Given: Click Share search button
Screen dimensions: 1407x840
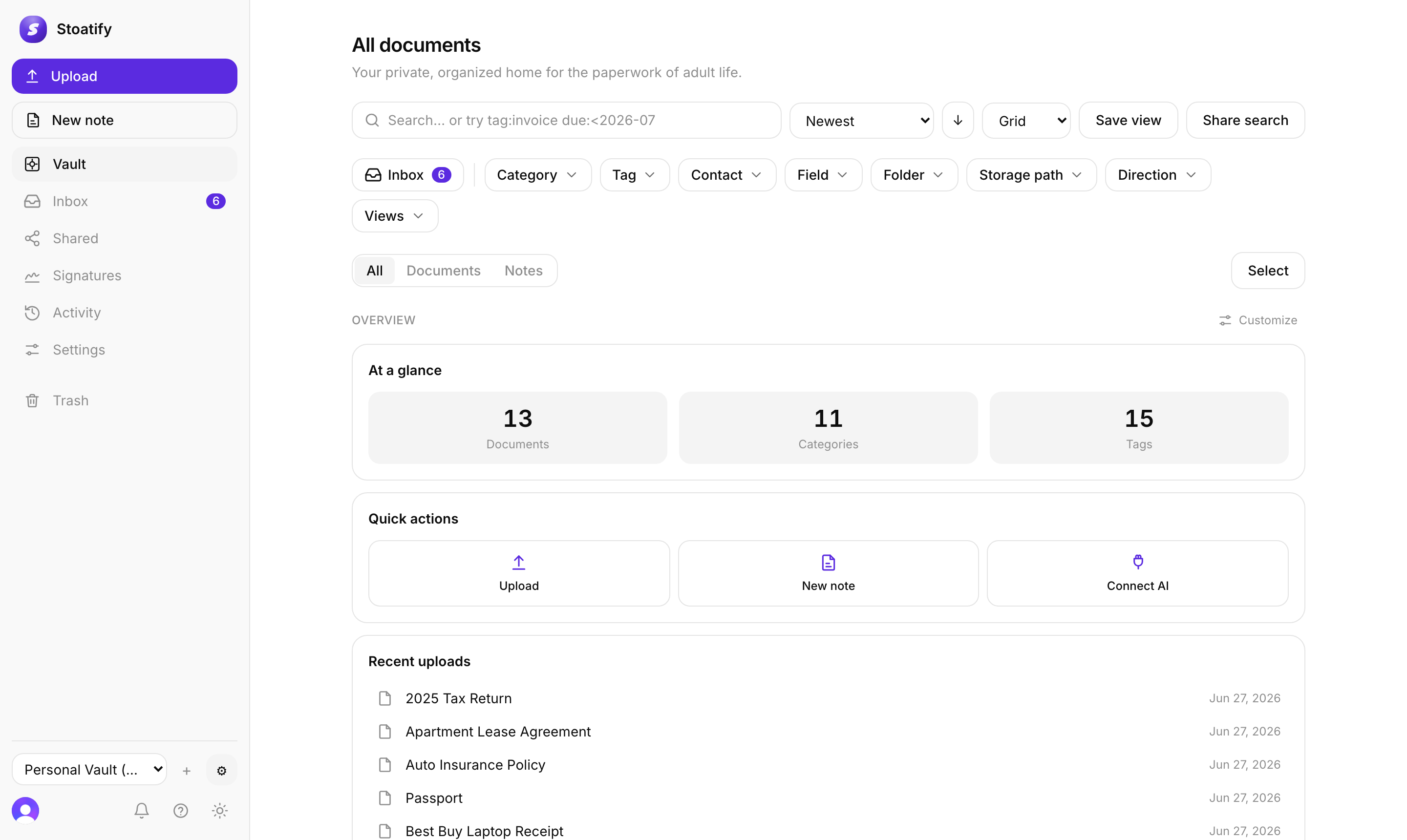Looking at the screenshot, I should [1246, 120].
